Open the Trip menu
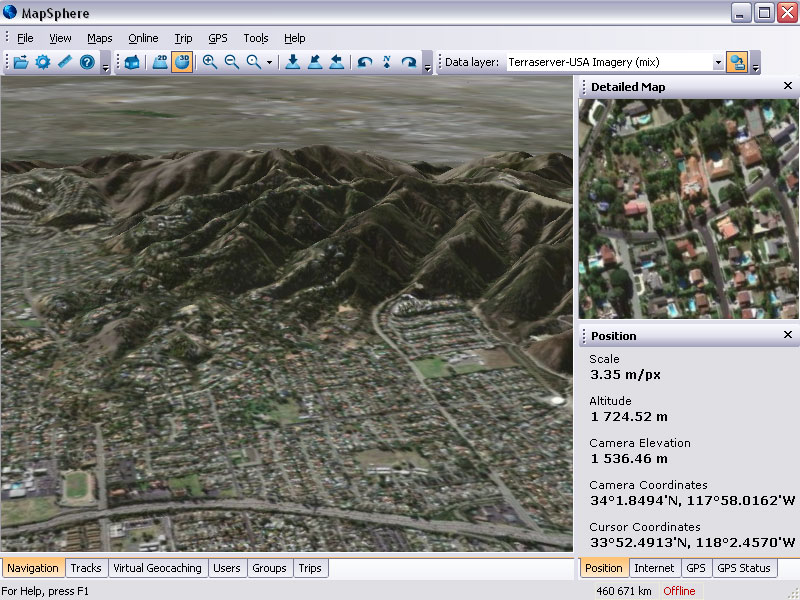Viewport: 800px width, 600px height. [183, 38]
